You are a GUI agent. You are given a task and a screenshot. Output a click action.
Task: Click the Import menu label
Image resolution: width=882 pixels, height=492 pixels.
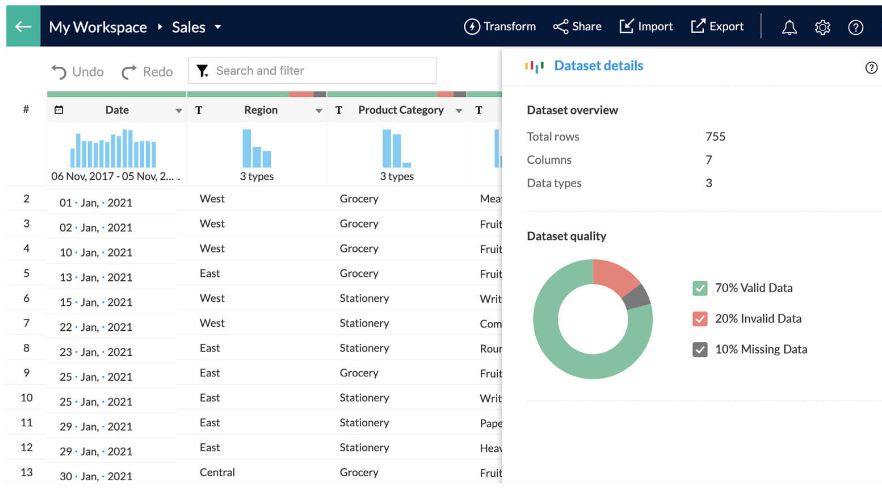655,26
